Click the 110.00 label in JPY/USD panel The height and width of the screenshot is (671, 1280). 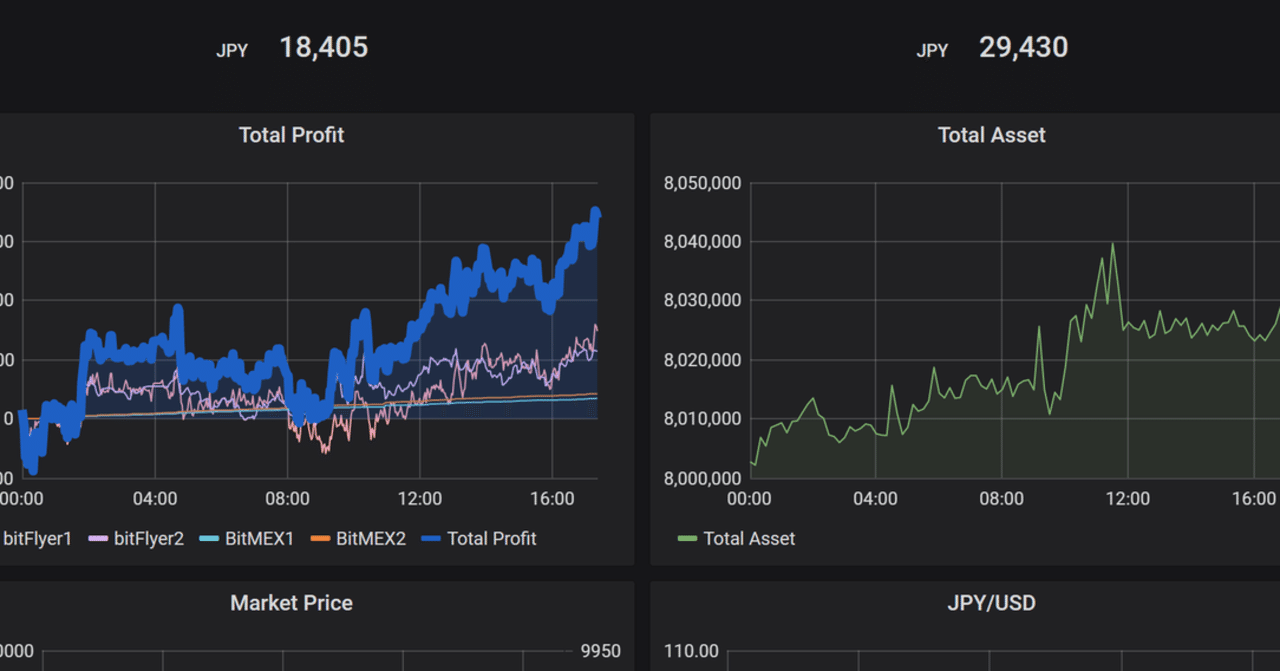[690, 650]
